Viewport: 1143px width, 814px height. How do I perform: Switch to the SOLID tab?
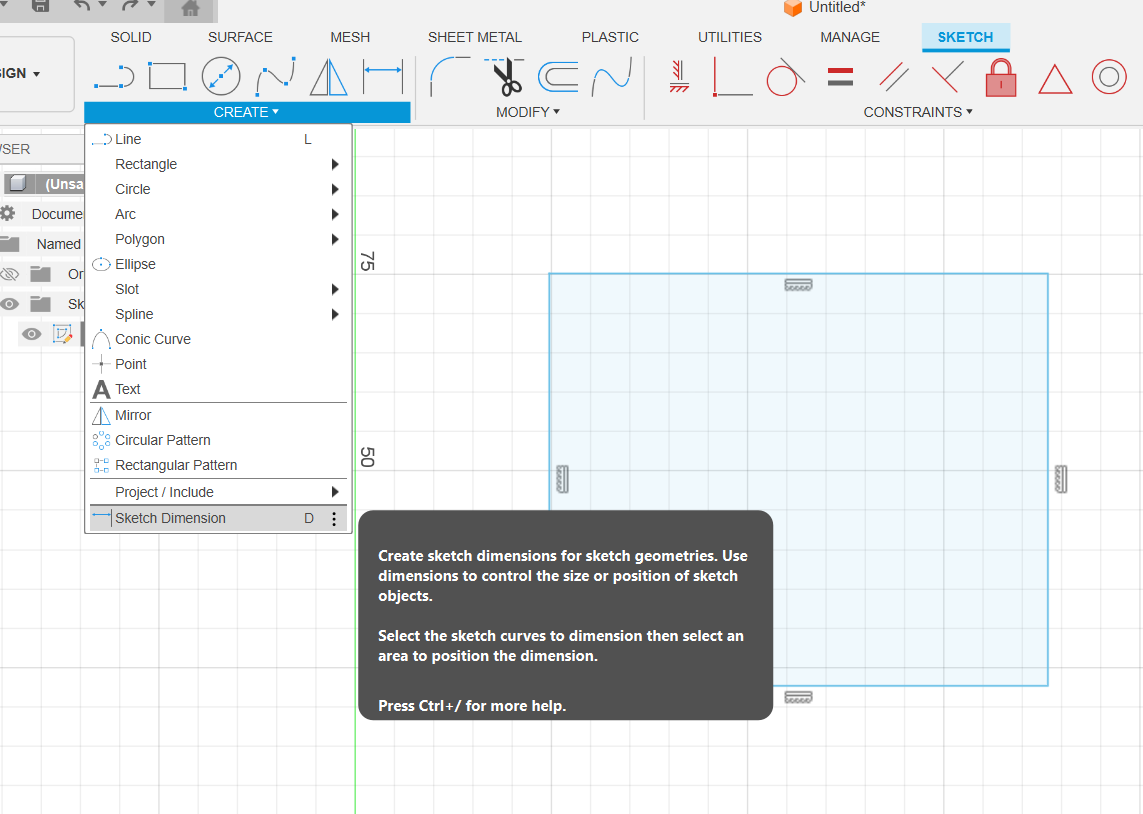(131, 37)
